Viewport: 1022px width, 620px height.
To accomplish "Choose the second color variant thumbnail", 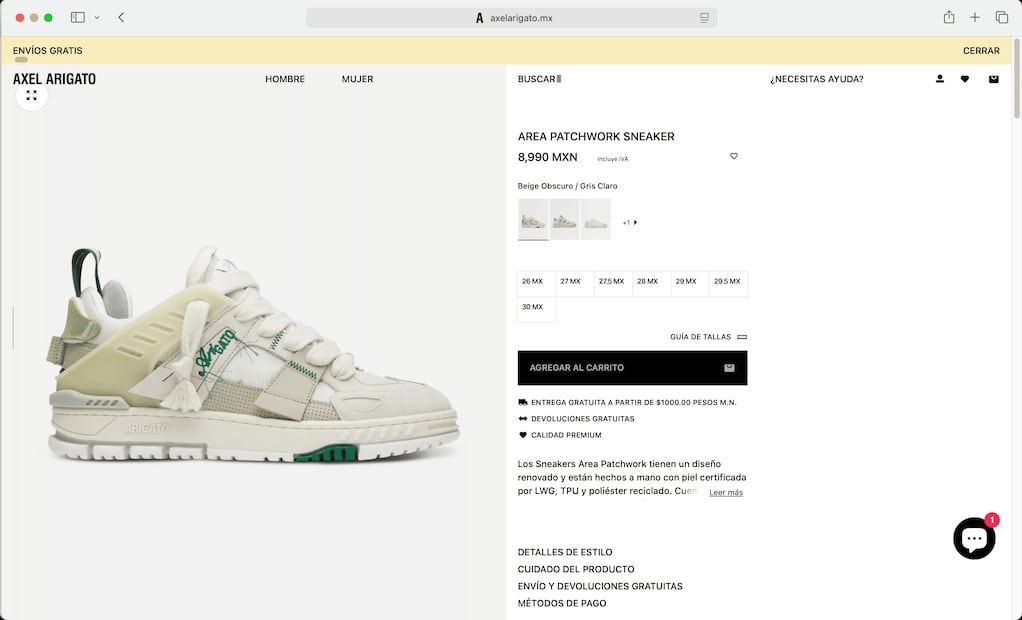I will click(x=564, y=220).
